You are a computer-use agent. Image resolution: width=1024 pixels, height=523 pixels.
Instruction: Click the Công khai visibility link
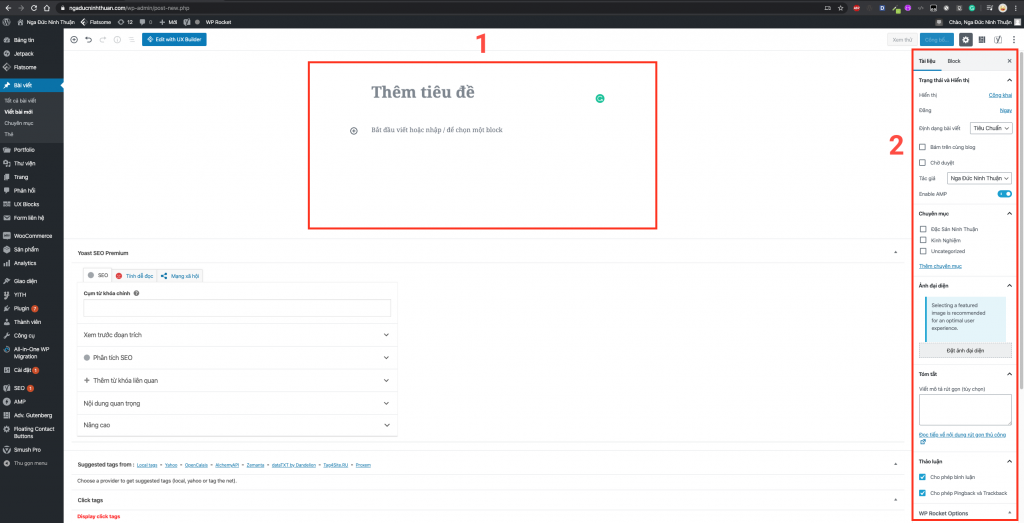coord(1000,95)
